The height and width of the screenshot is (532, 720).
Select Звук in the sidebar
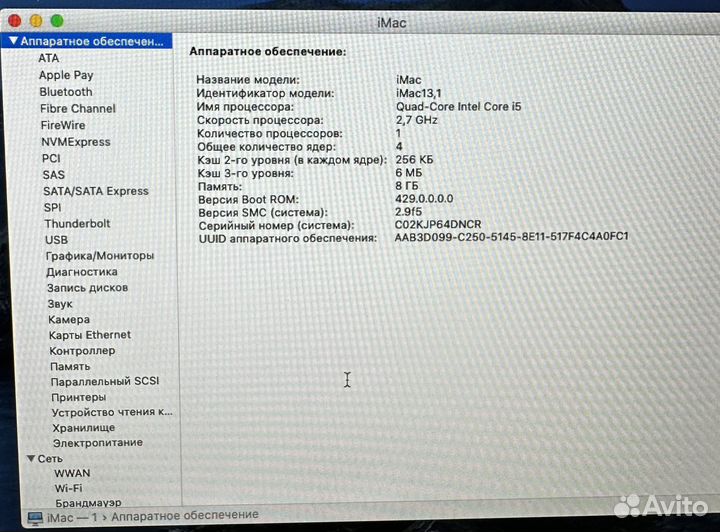(x=60, y=304)
